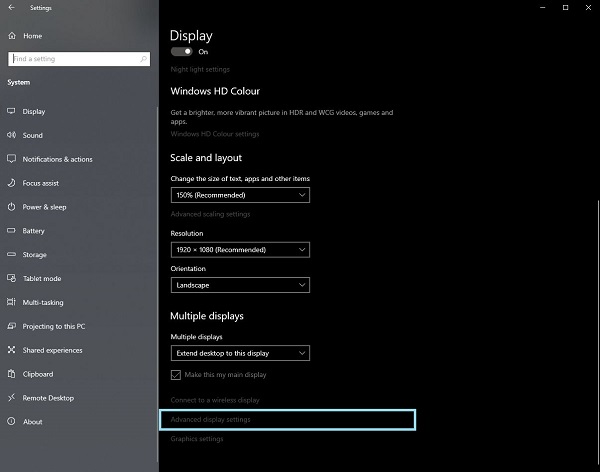The image size is (600, 472).
Task: Toggle the Night light switch off
Action: [181, 51]
